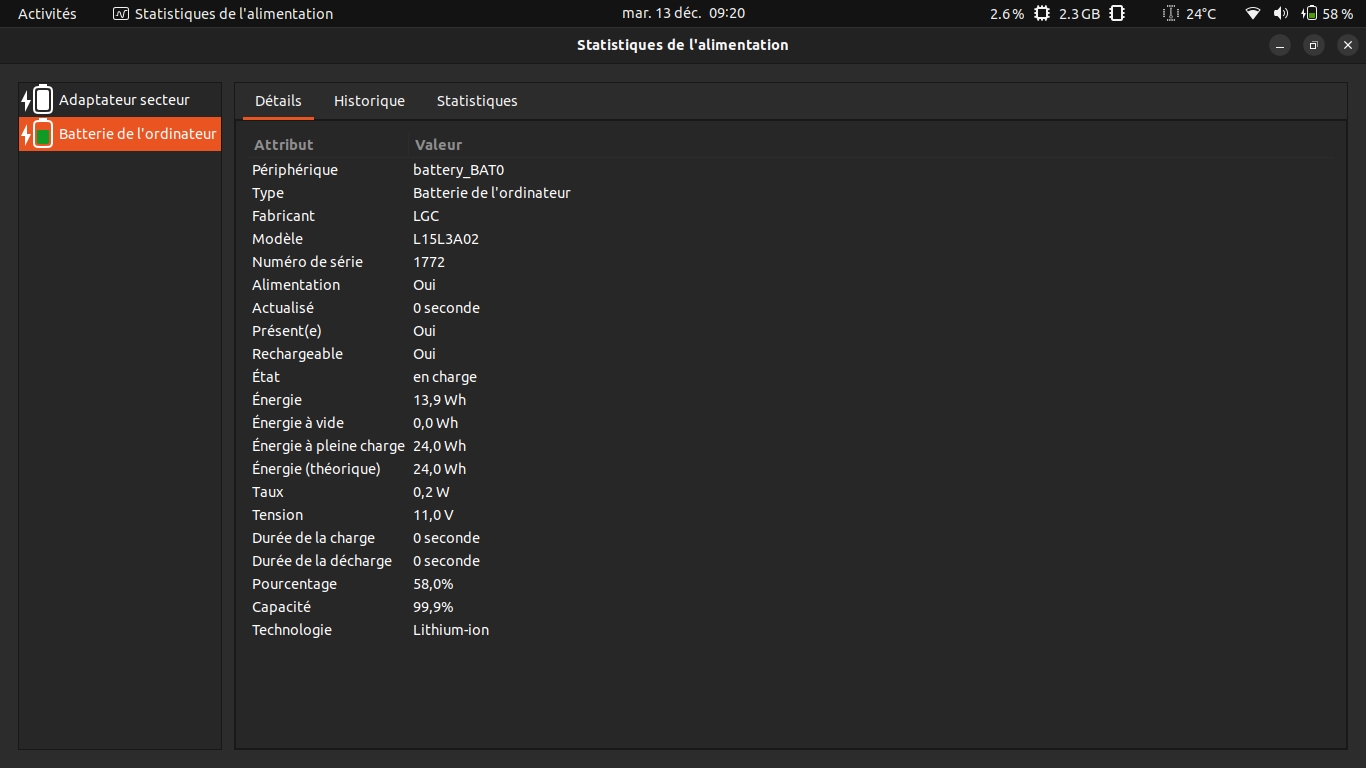Screen dimensions: 1366x768
Task: Open the Statistiques de l'alimentation app menu
Action: tap(223, 14)
